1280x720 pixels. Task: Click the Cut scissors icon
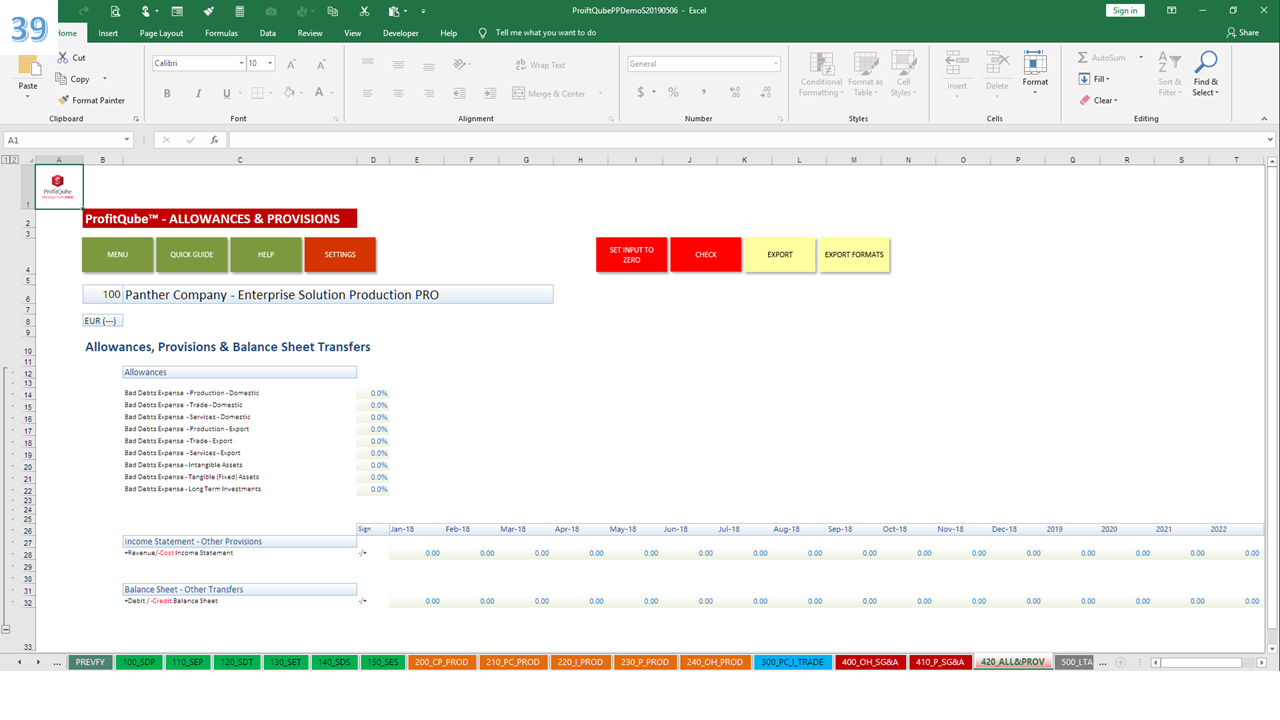(x=64, y=58)
